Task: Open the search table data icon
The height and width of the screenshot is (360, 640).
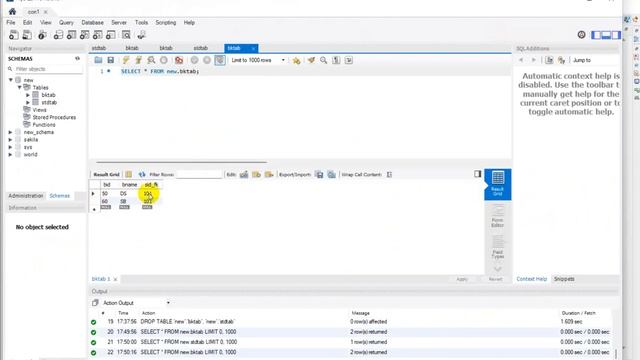Action: coord(126,35)
